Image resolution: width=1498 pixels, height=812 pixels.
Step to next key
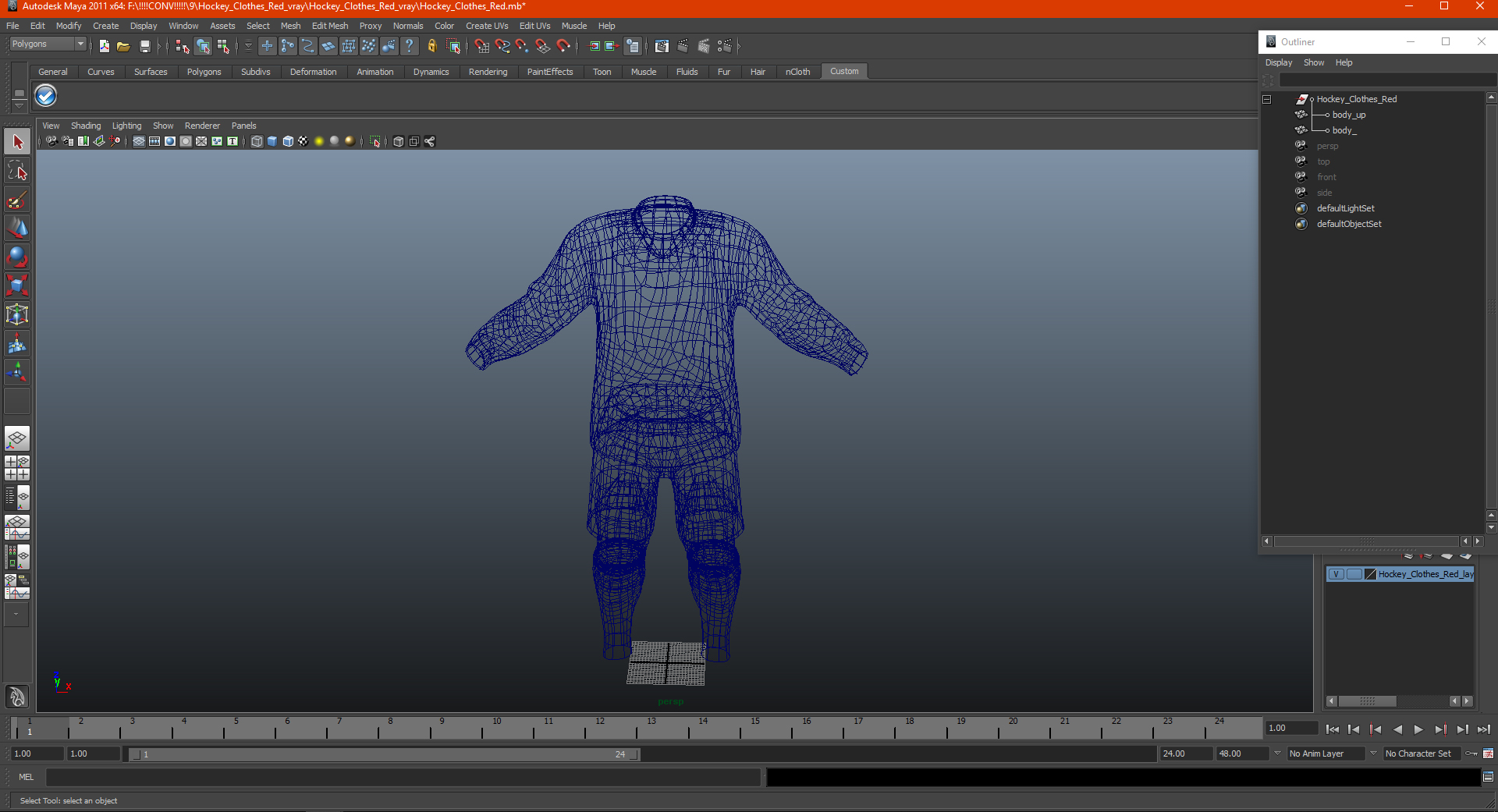1440,729
